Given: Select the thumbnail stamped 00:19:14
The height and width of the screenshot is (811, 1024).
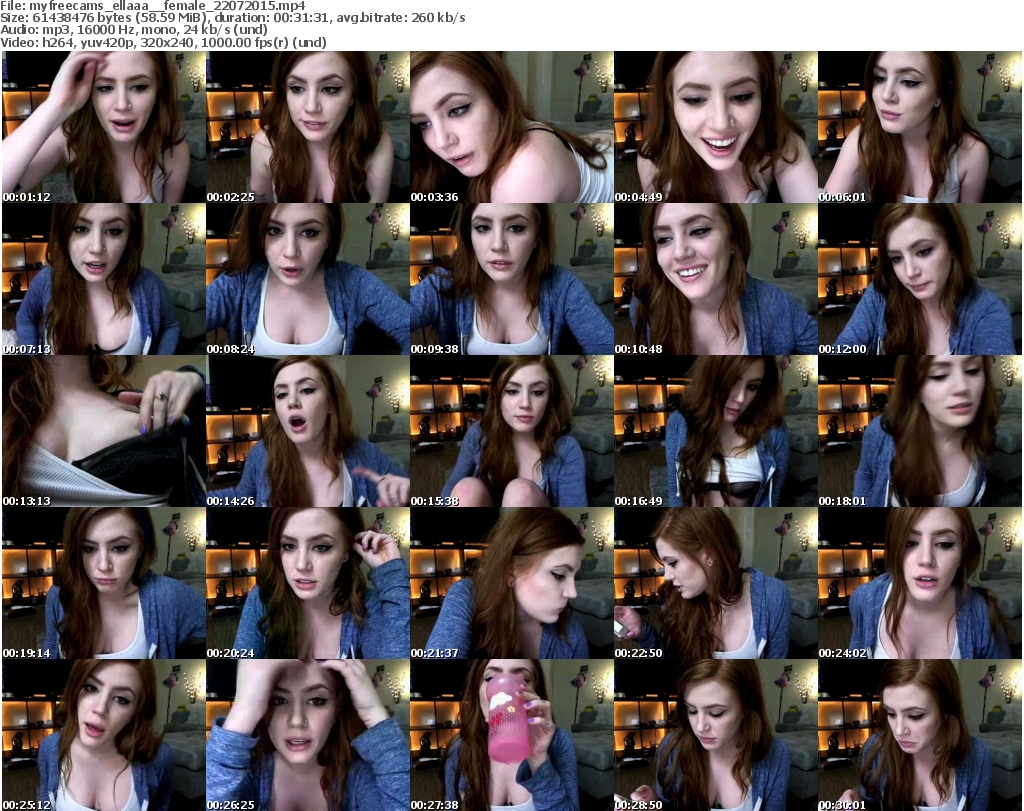Looking at the screenshot, I should point(104,583).
